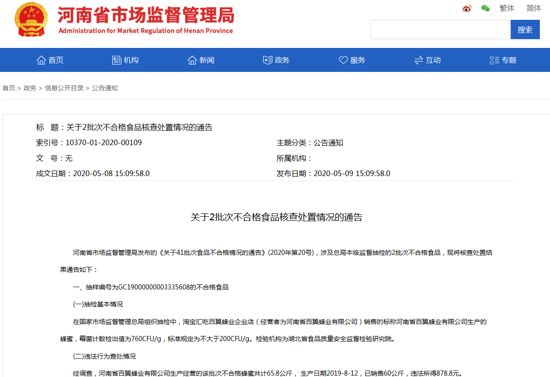Click the 成文日期 value 2020-05-08 15:09:58.0
The width and height of the screenshot is (550, 377).
pos(111,174)
